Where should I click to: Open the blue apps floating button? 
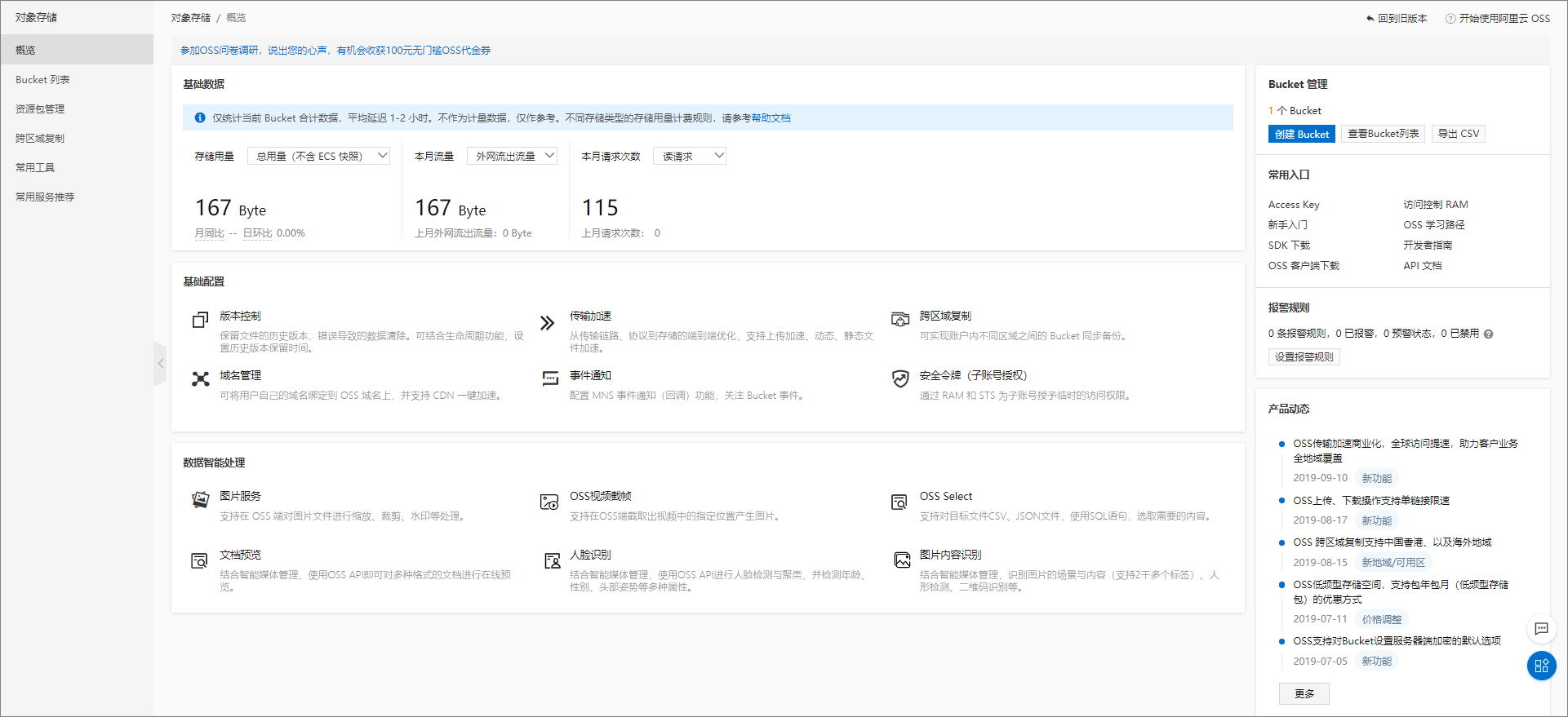click(1541, 666)
